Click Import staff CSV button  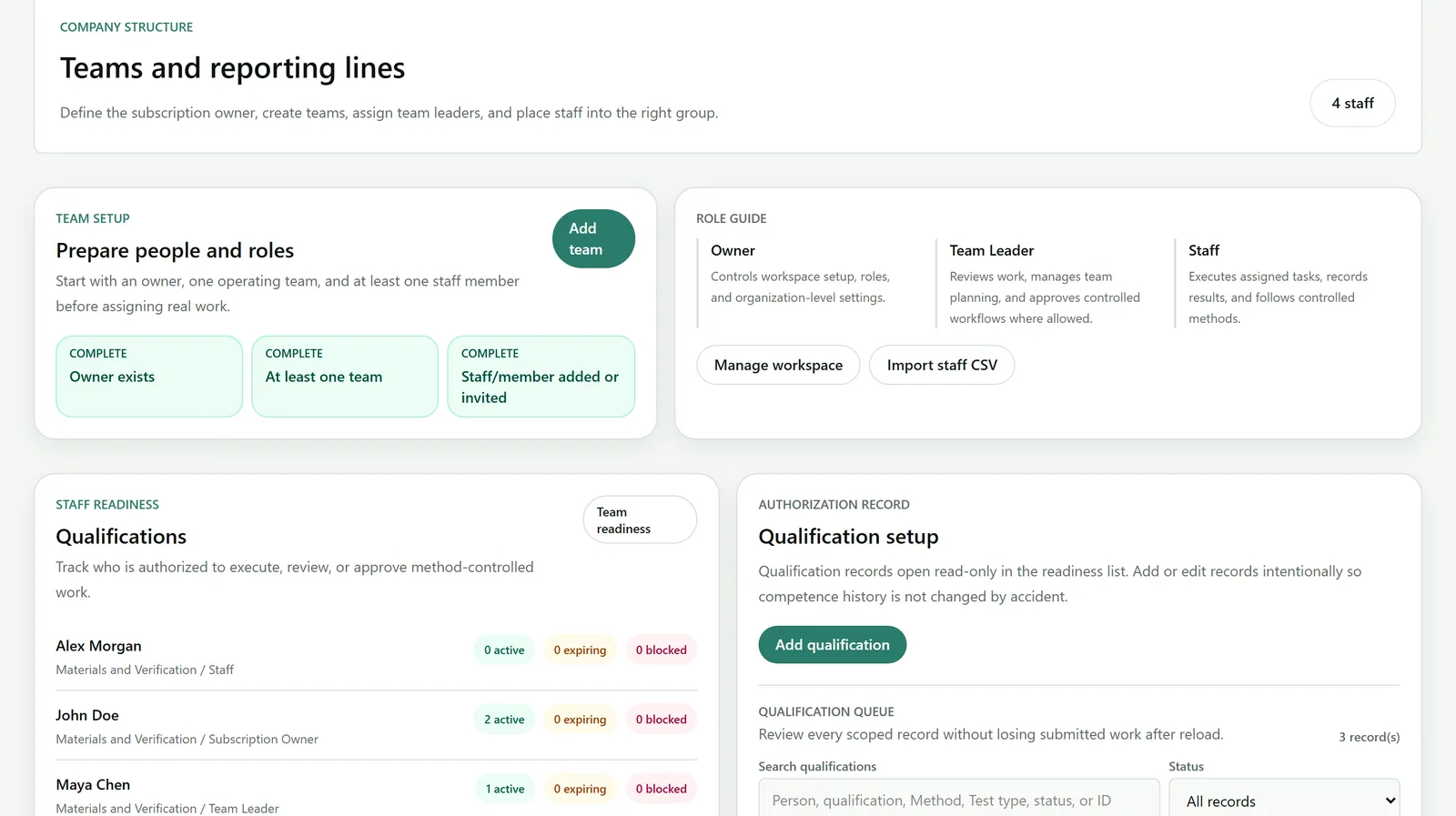pyautogui.click(x=942, y=365)
